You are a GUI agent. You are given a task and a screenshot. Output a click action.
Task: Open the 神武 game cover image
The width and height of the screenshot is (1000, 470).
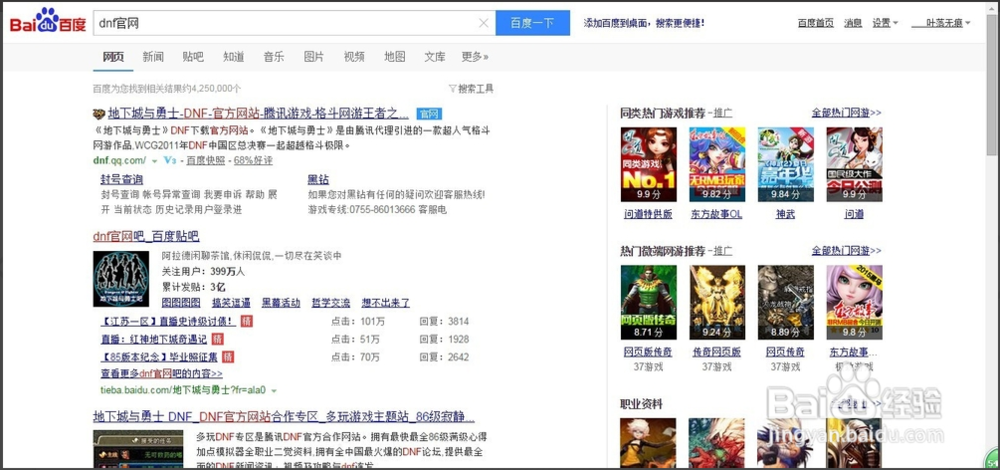tap(786, 165)
